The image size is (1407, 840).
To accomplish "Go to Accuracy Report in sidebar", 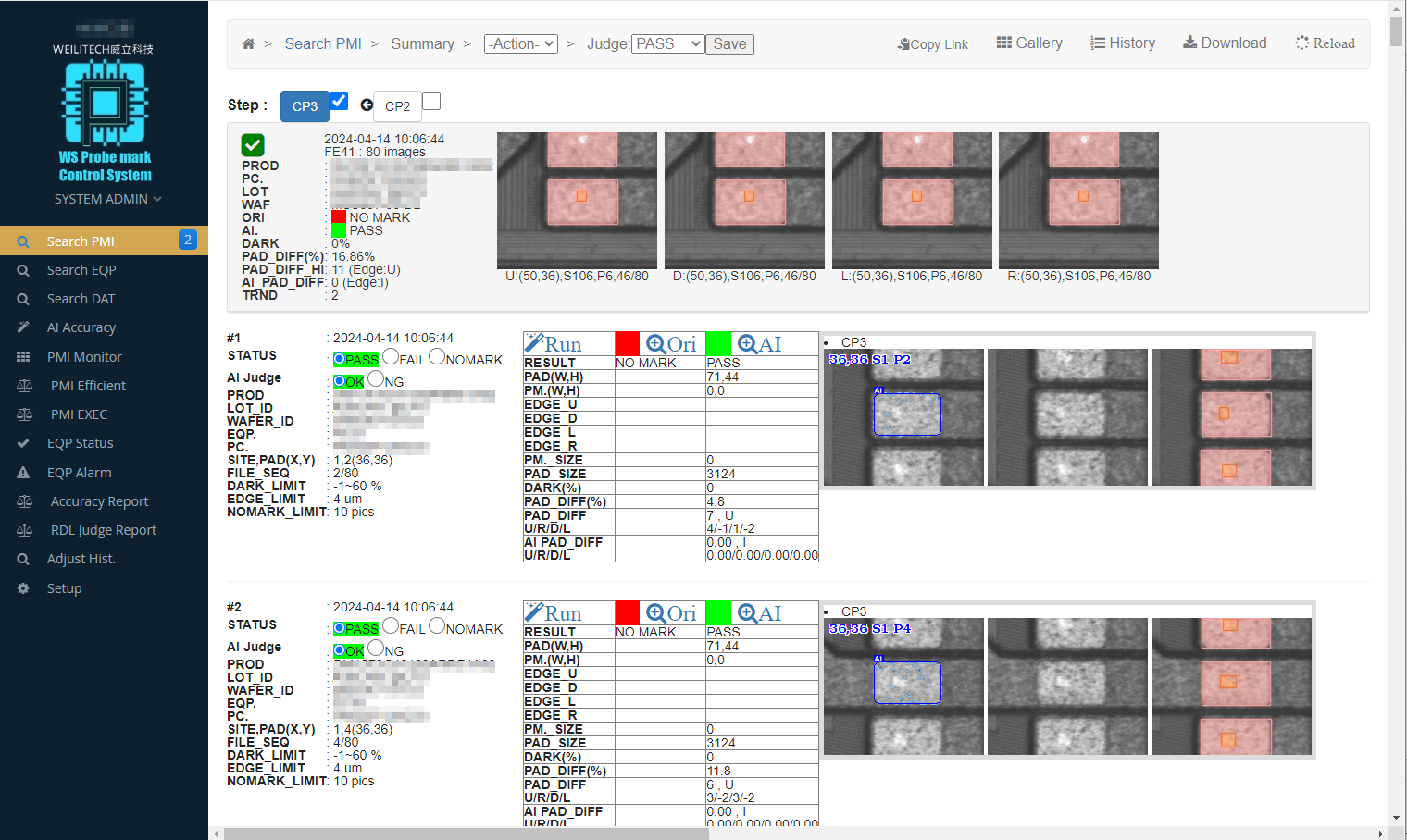I will coord(99,501).
